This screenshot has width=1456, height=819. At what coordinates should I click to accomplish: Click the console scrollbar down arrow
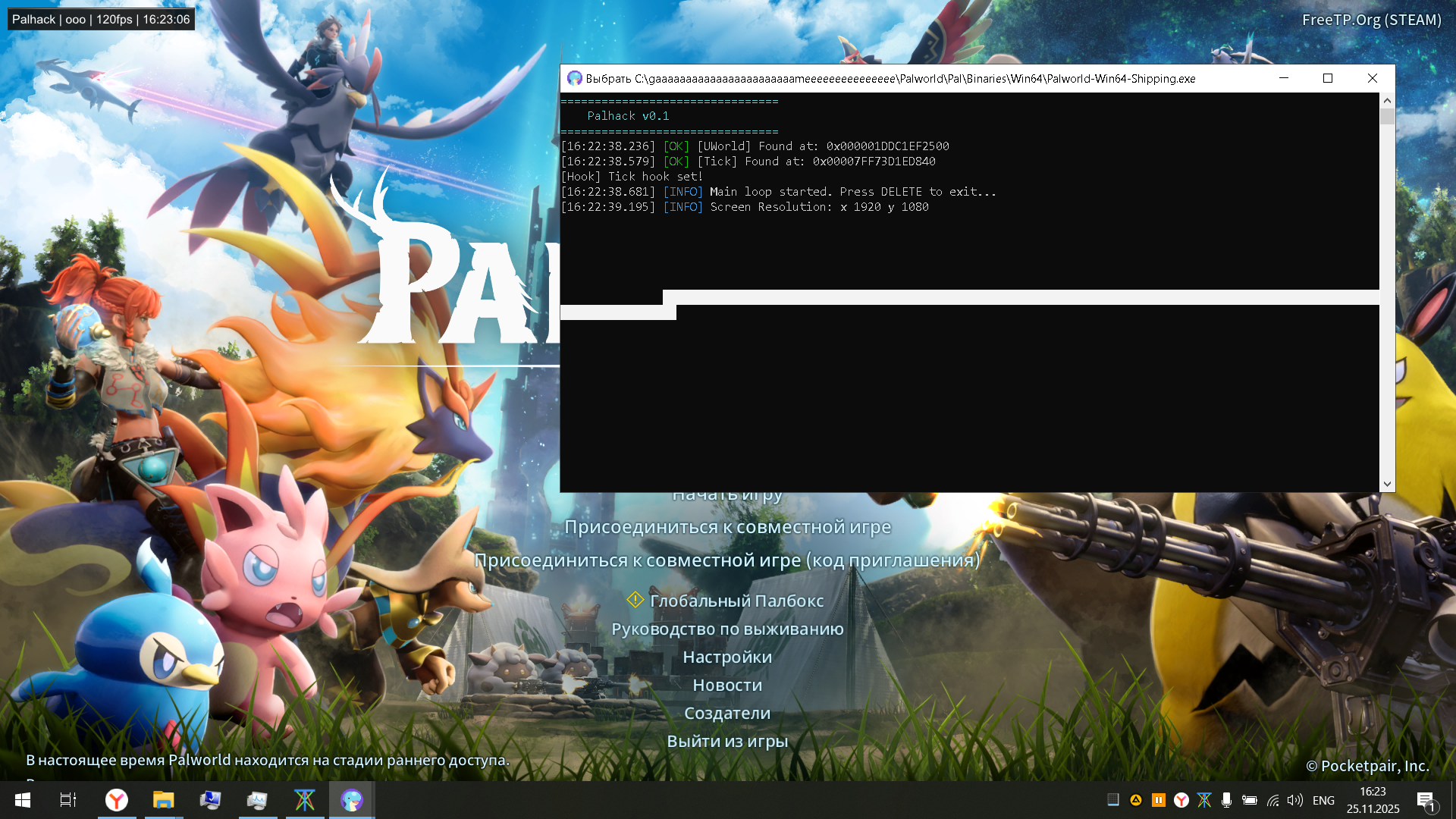[x=1387, y=484]
